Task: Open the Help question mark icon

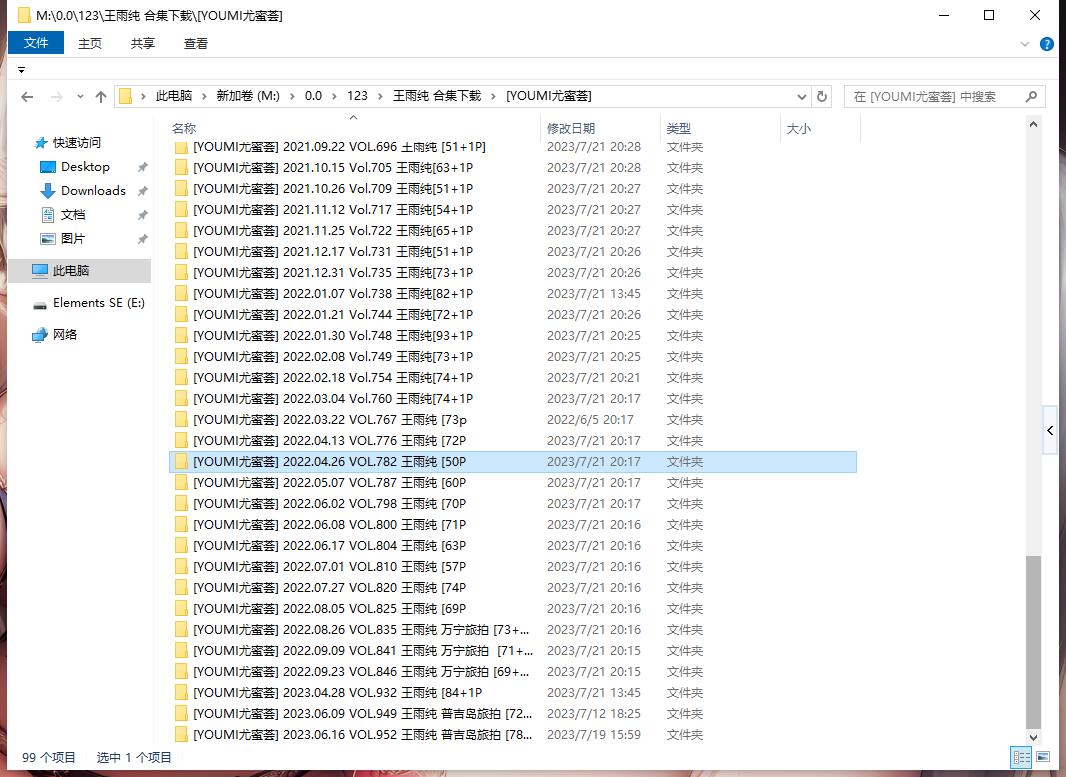Action: coord(1046,44)
